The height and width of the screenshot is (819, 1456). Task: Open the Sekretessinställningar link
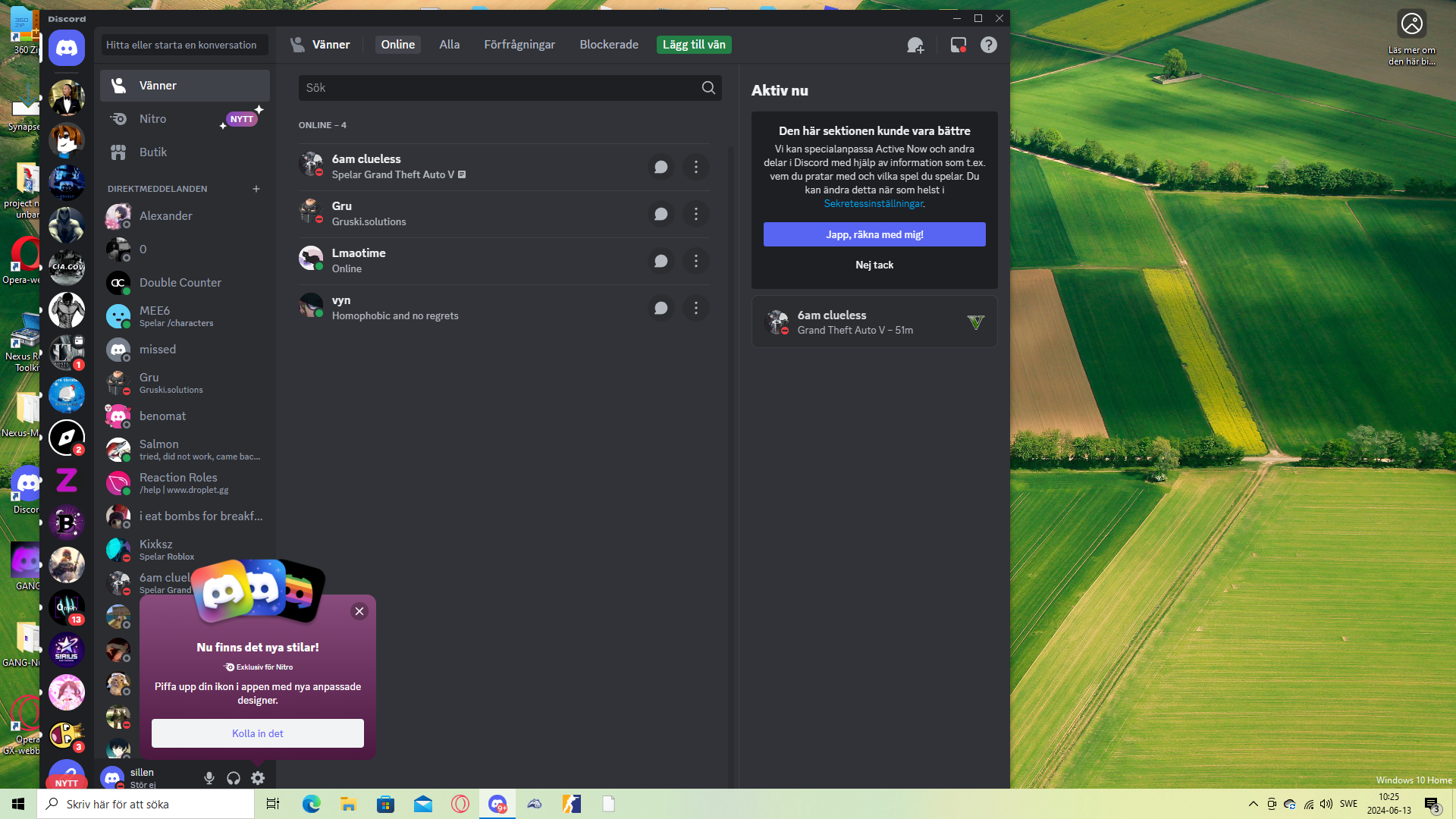(x=873, y=204)
